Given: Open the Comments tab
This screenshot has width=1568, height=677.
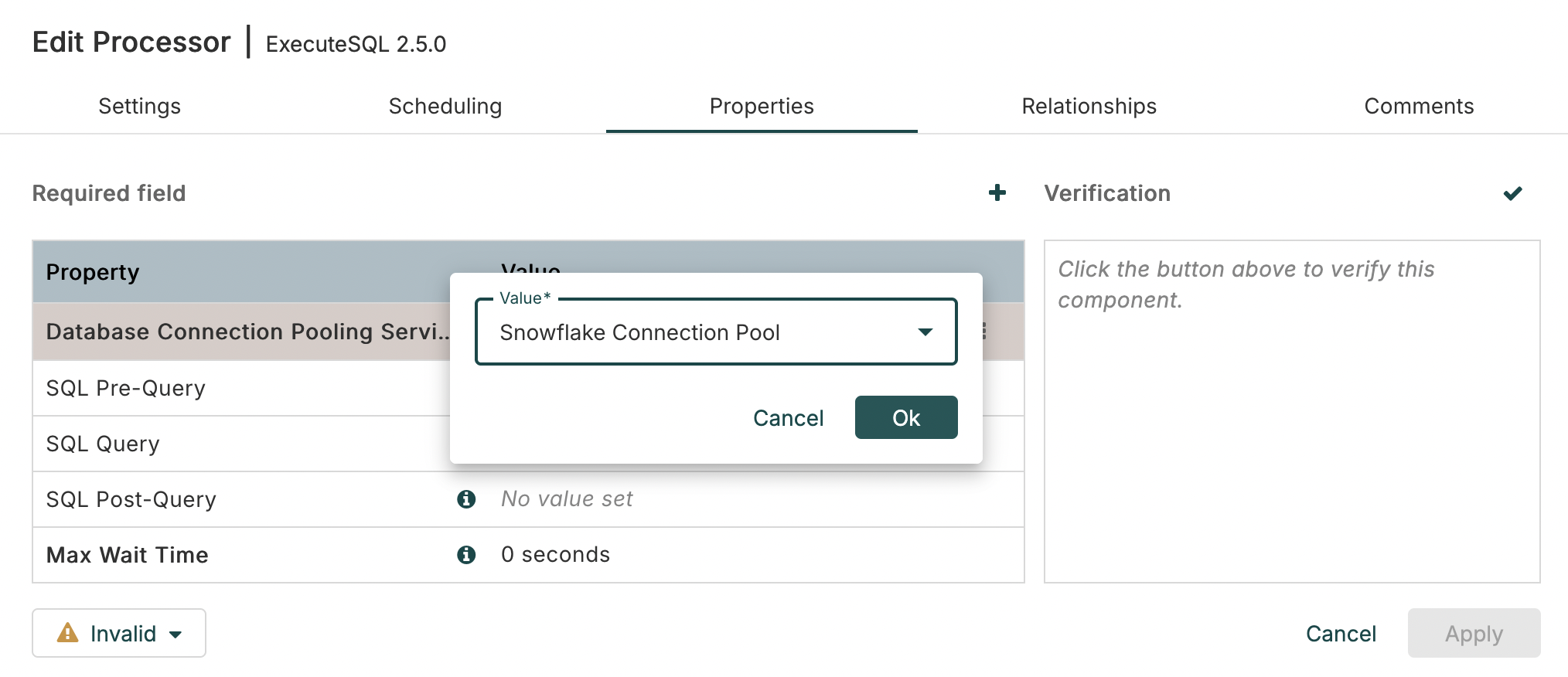Looking at the screenshot, I should coord(1418,106).
